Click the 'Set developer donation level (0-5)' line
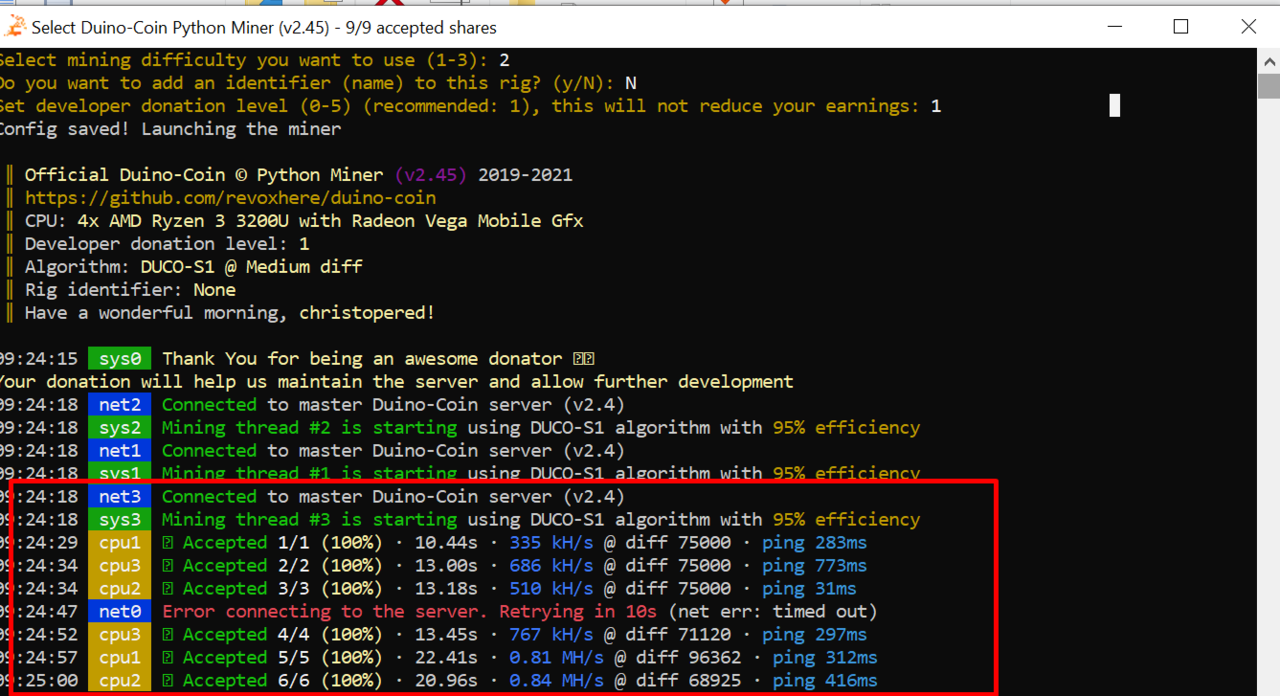This screenshot has width=1280, height=696. coord(470,106)
